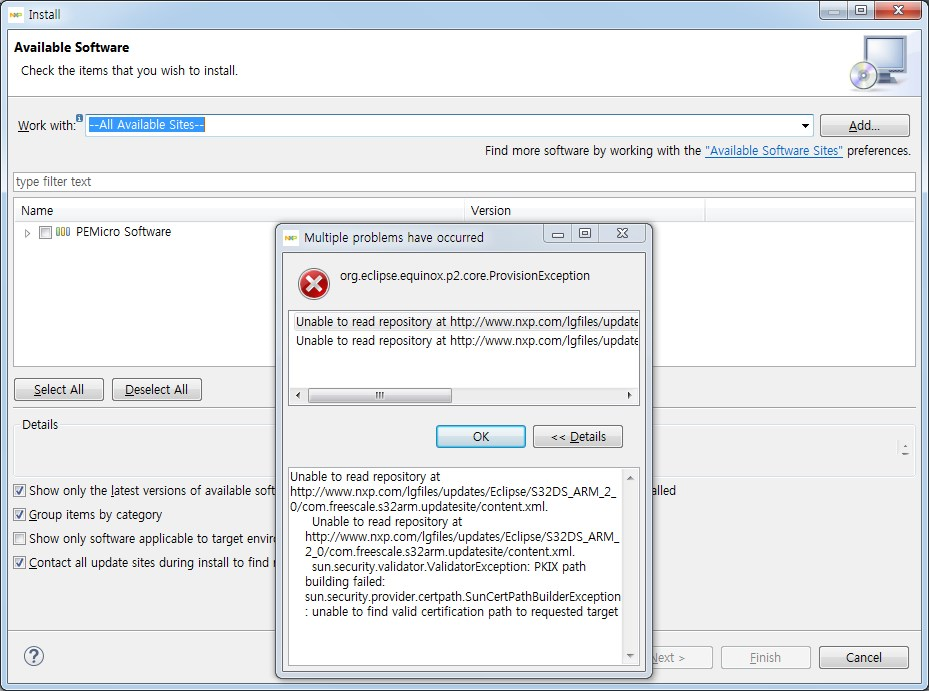
Task: Click the Name column header
Action: point(239,210)
